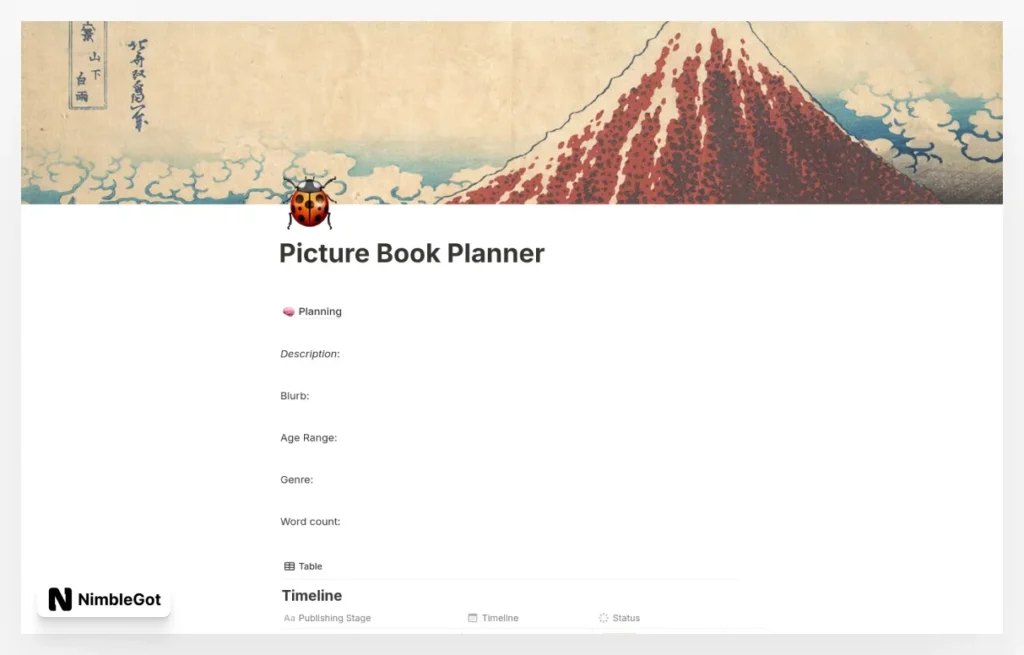Open the Planning page link

tap(312, 312)
